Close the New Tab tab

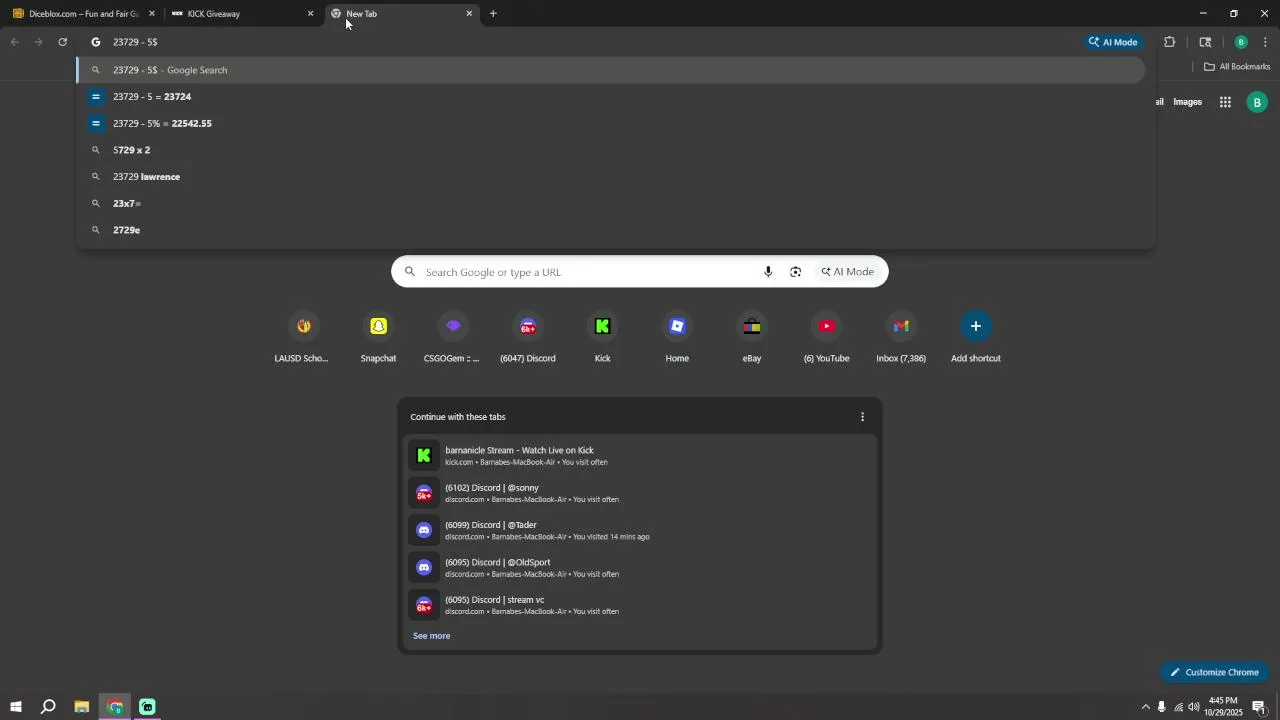click(469, 14)
